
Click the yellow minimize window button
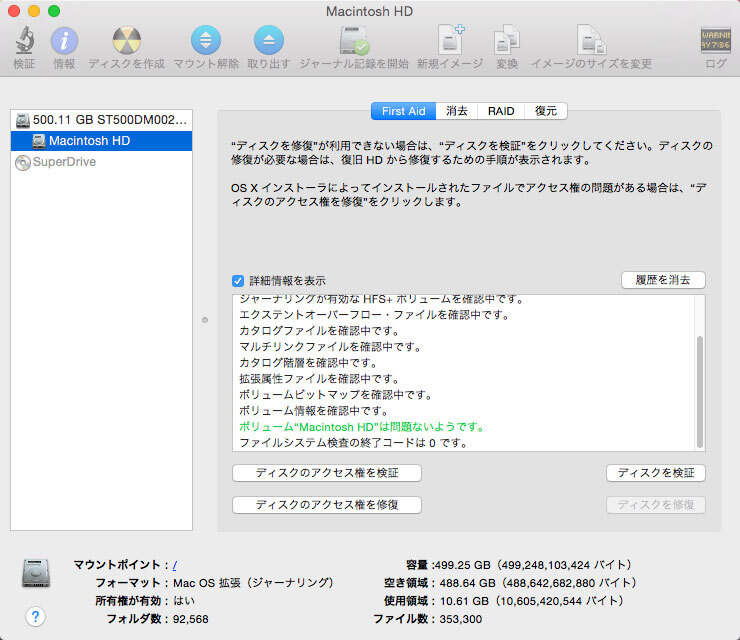pyautogui.click(x=34, y=11)
